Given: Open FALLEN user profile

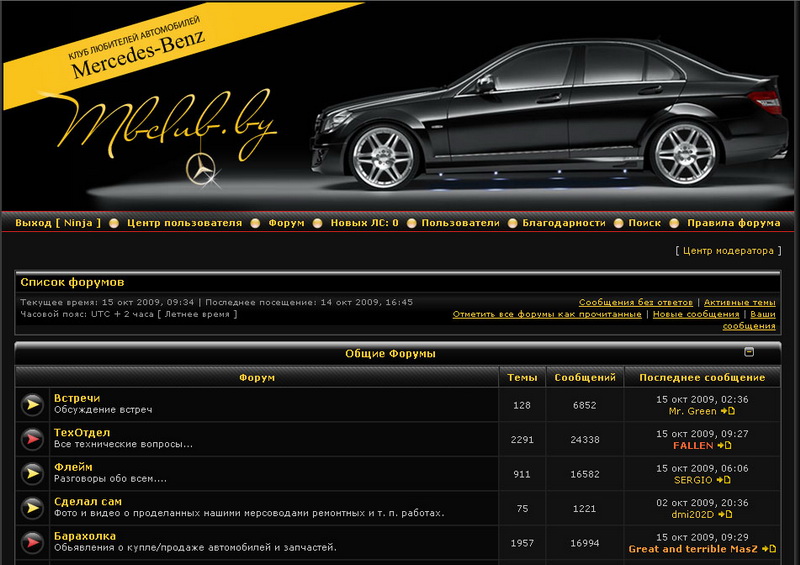Looking at the screenshot, I should pos(693,446).
